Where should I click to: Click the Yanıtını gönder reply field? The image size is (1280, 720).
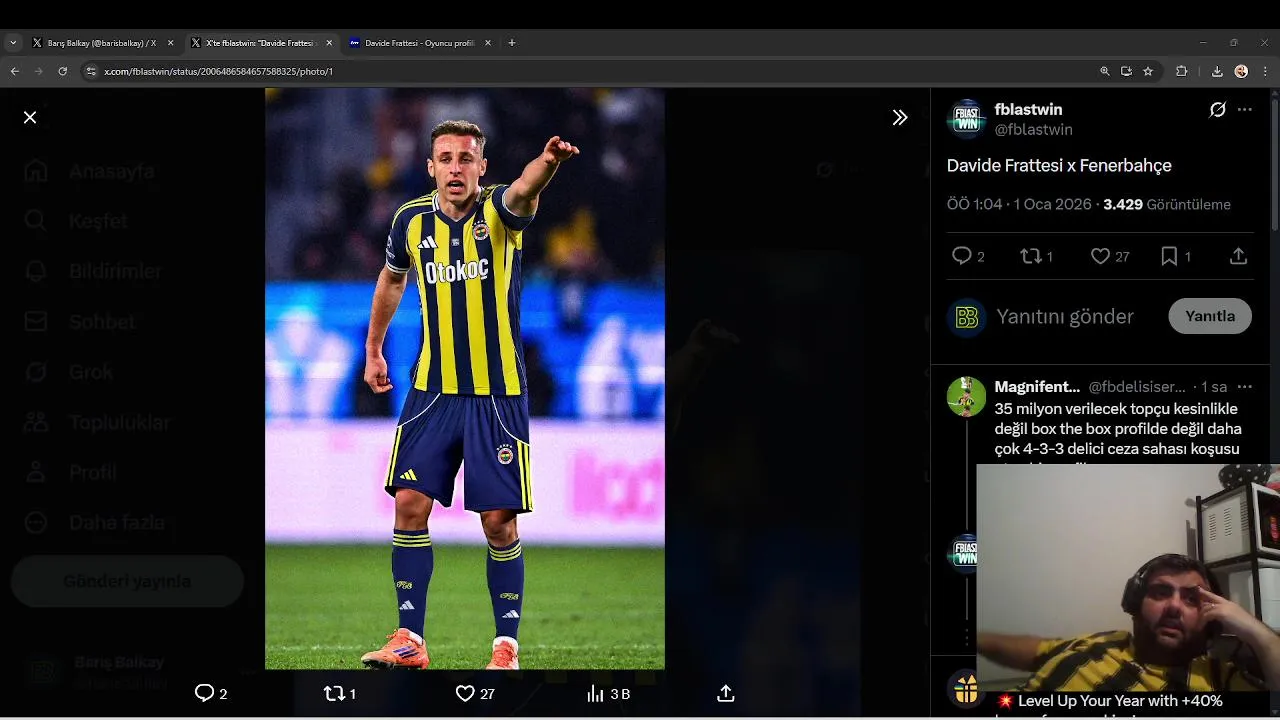tap(1065, 317)
